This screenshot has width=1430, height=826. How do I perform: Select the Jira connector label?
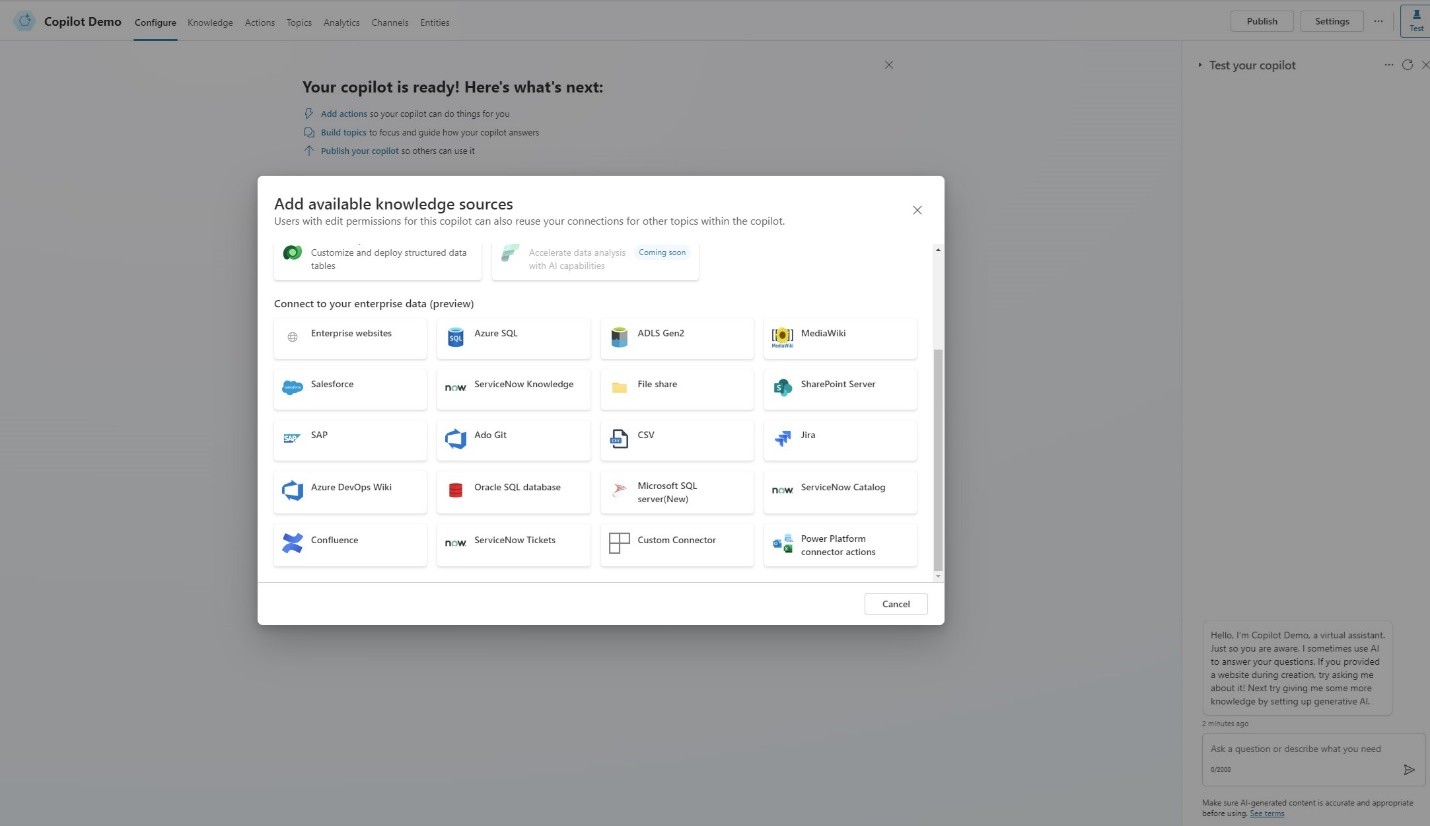pyautogui.click(x=808, y=435)
